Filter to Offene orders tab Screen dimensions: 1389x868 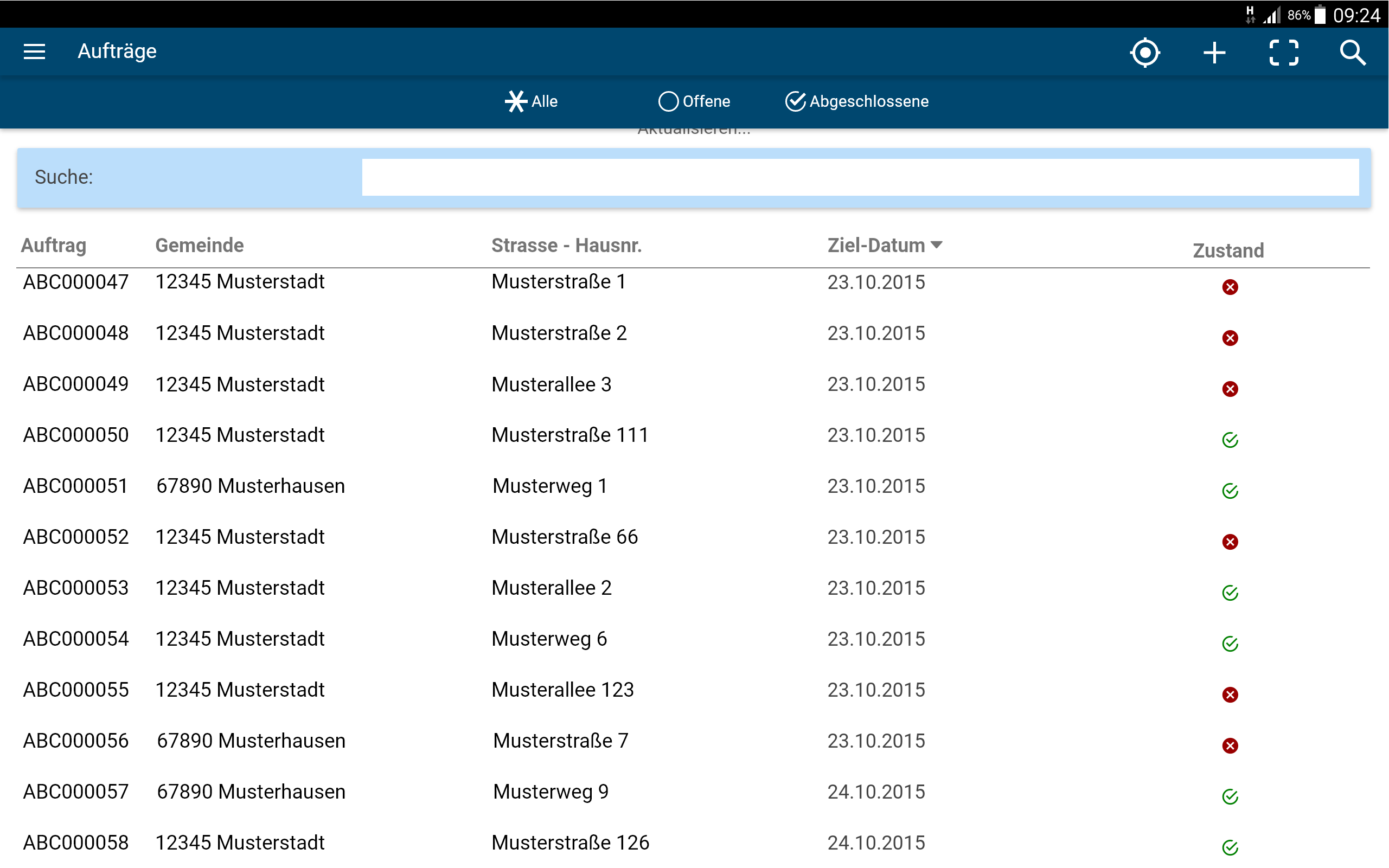click(x=694, y=101)
